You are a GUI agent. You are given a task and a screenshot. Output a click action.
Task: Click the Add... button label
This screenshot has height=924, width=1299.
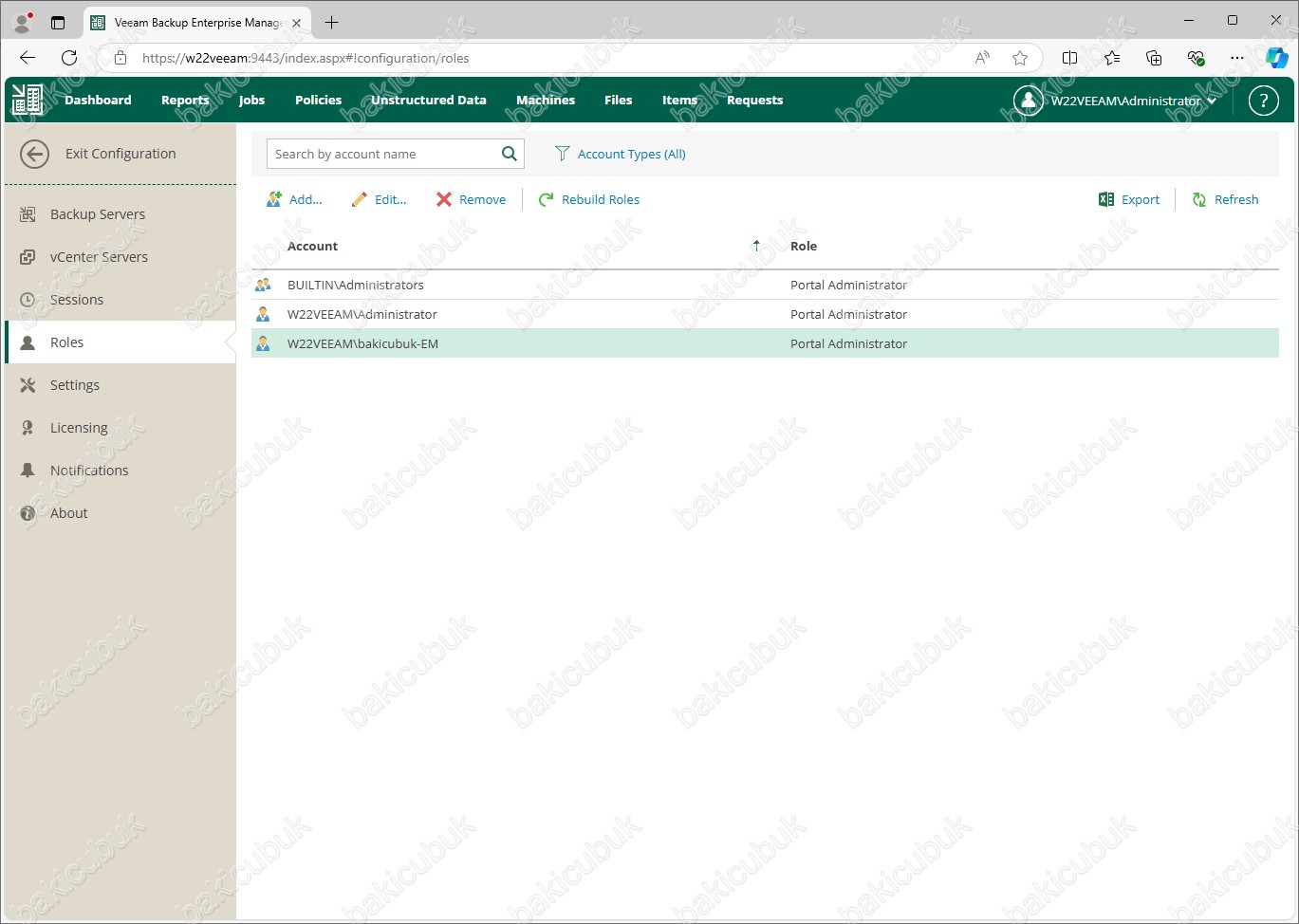click(306, 199)
